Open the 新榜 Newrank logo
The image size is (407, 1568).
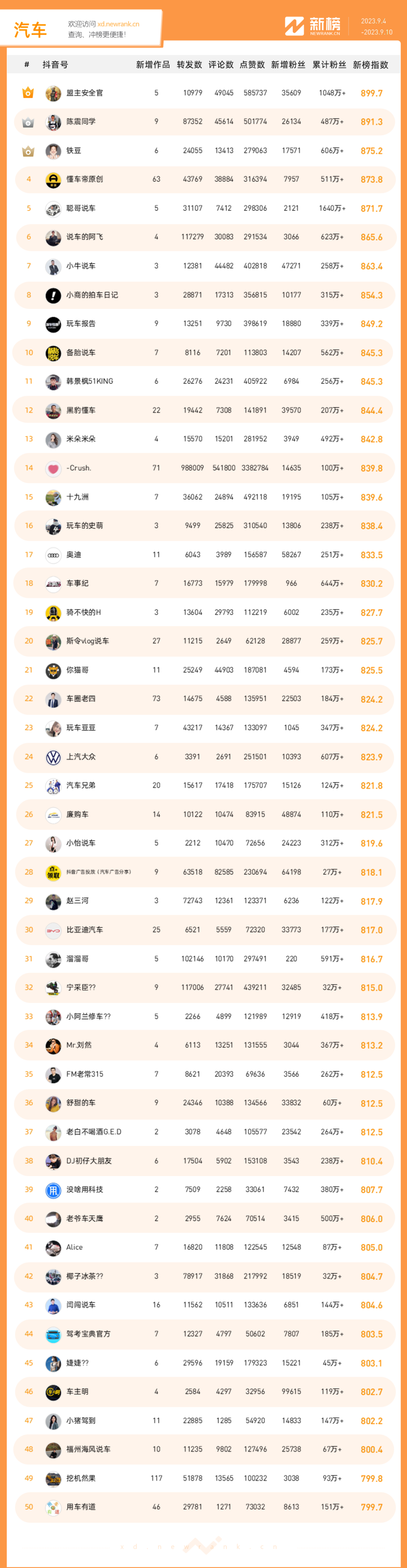pyautogui.click(x=313, y=26)
